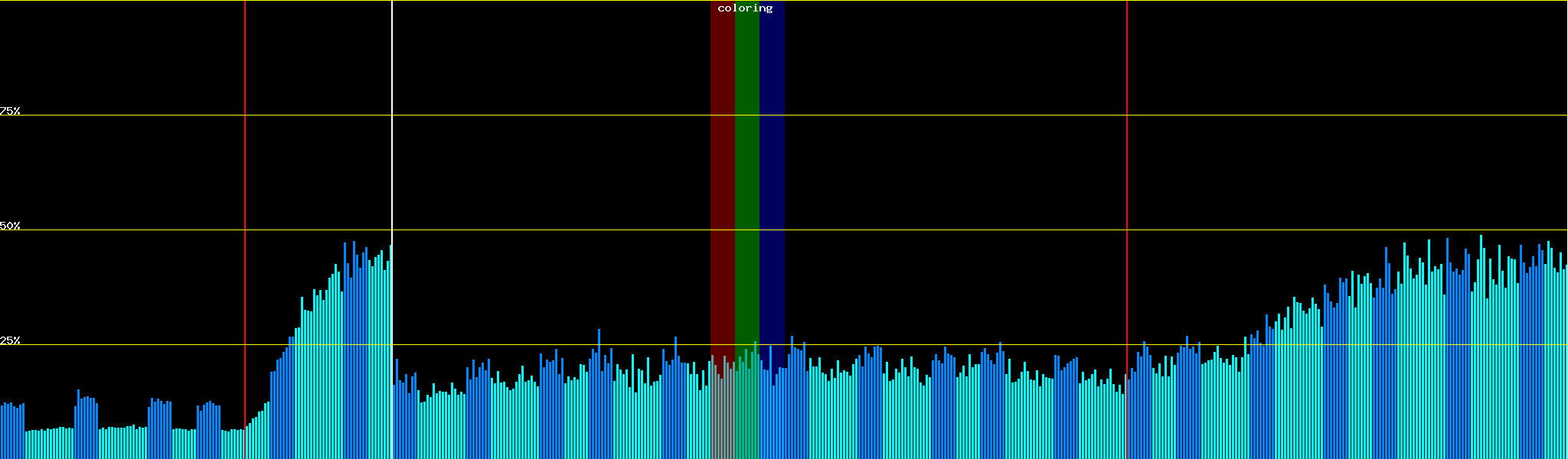Screen dimensions: 1568x459
Task: Click the 25% axis label
Action: [x=10, y=340]
